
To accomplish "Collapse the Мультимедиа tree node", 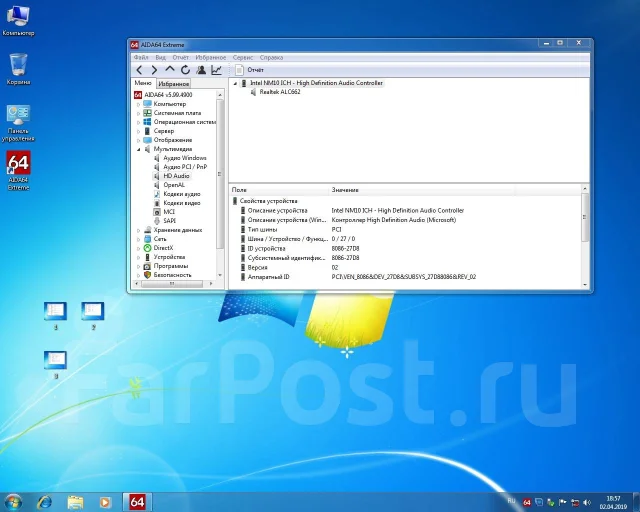I will tap(138, 149).
